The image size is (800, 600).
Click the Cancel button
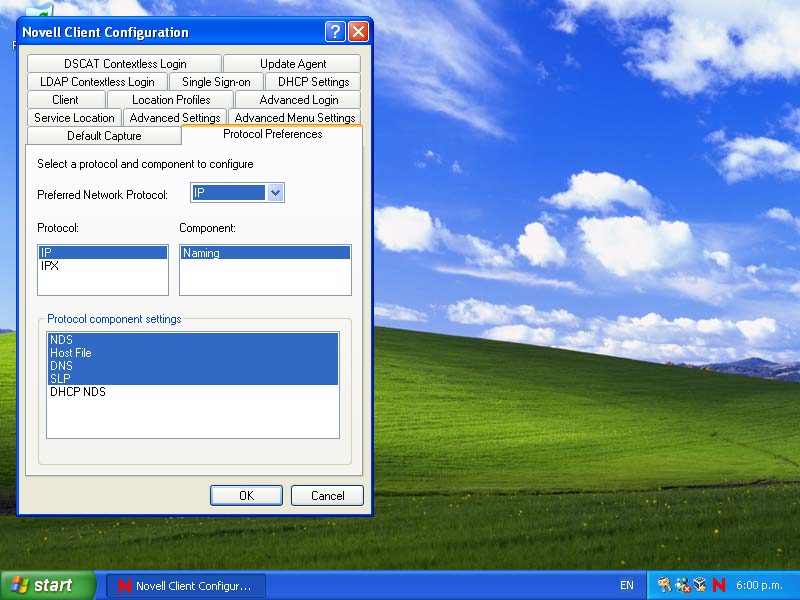328,495
